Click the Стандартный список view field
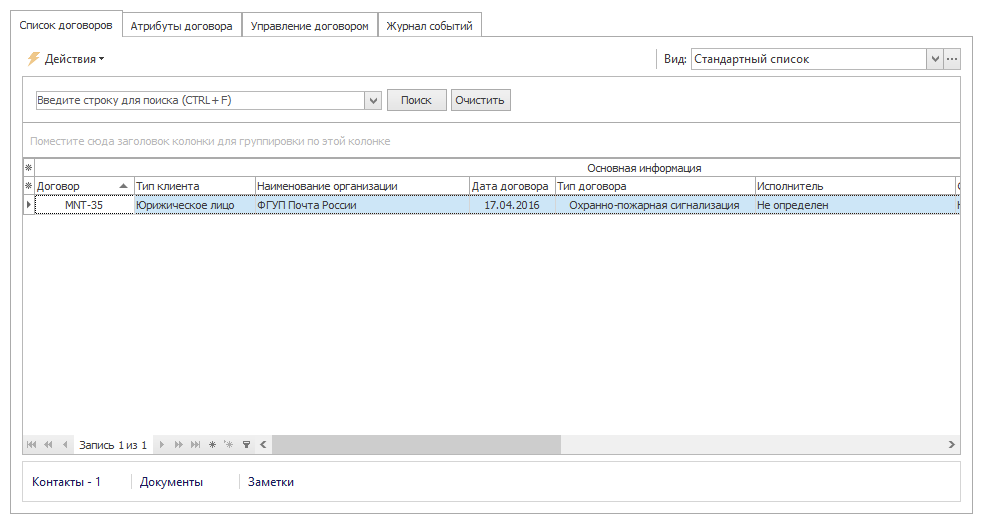This screenshot has height=524, width=983. coord(809,59)
